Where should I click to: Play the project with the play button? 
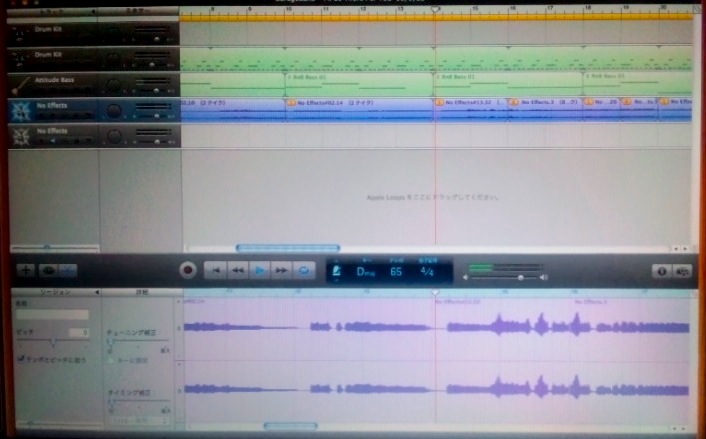point(260,271)
